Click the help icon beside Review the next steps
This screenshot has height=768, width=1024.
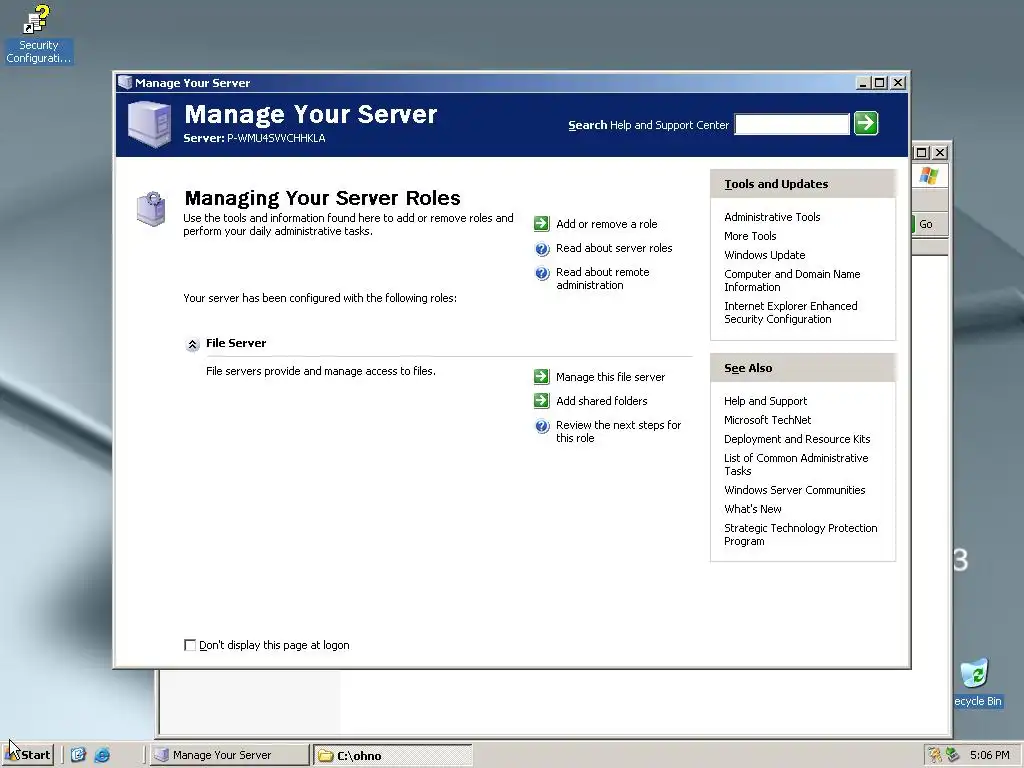point(542,426)
